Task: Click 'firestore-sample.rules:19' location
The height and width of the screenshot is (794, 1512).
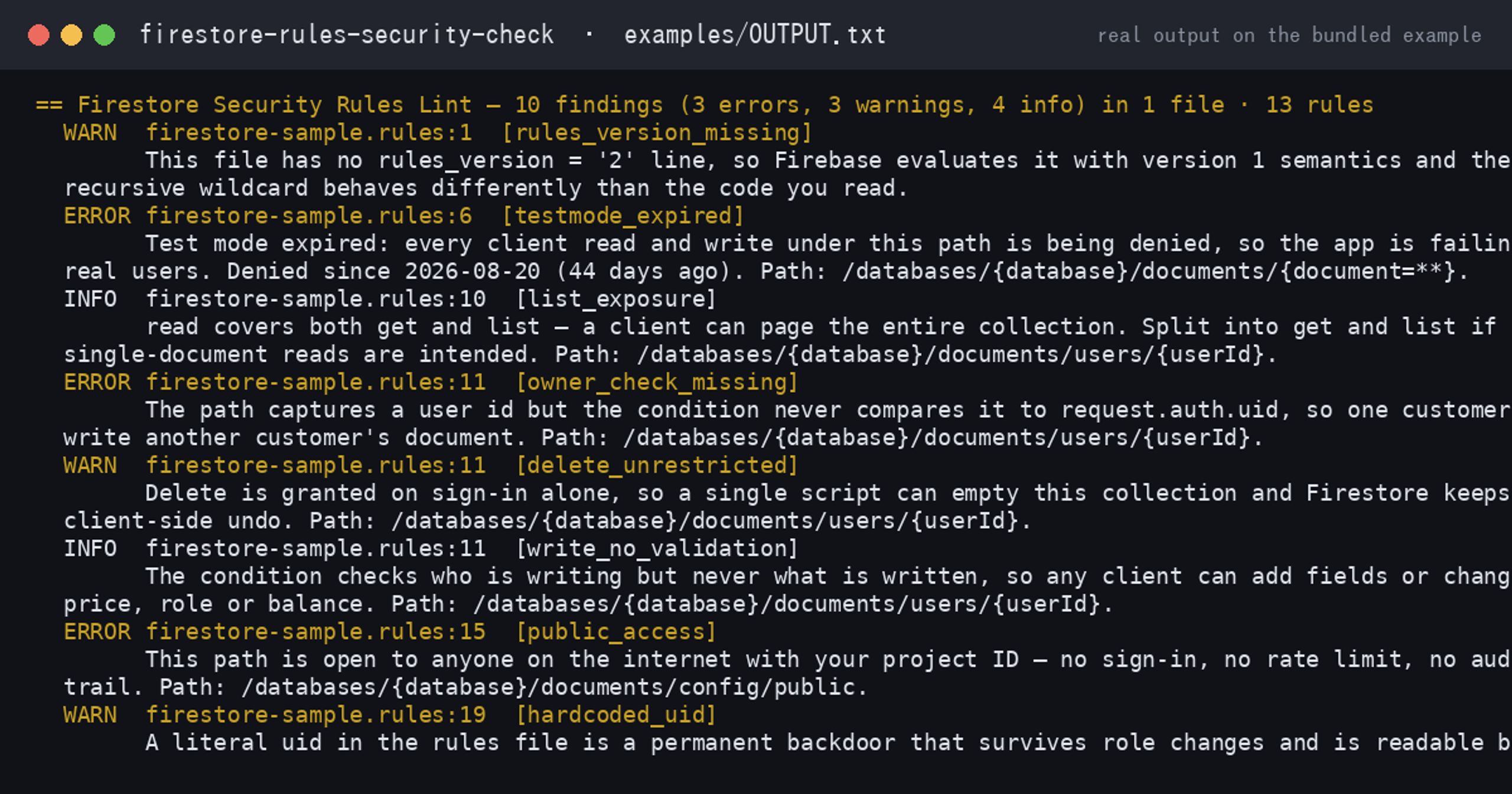Action: point(316,716)
